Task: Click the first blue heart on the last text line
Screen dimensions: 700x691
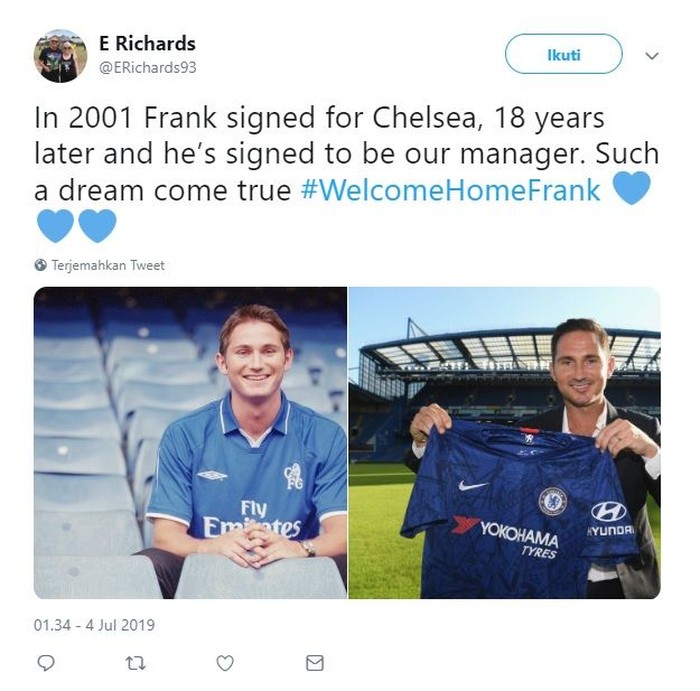Action: coord(55,226)
